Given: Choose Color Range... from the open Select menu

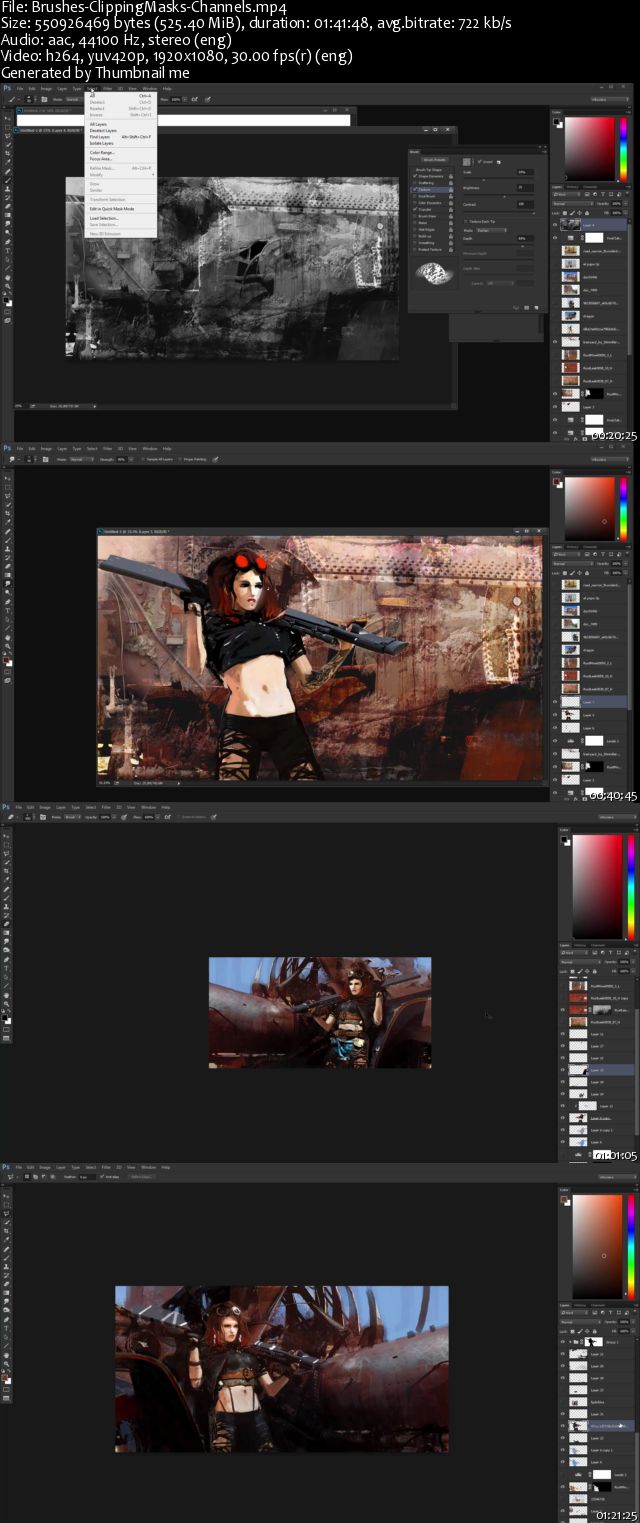Looking at the screenshot, I should [102, 152].
